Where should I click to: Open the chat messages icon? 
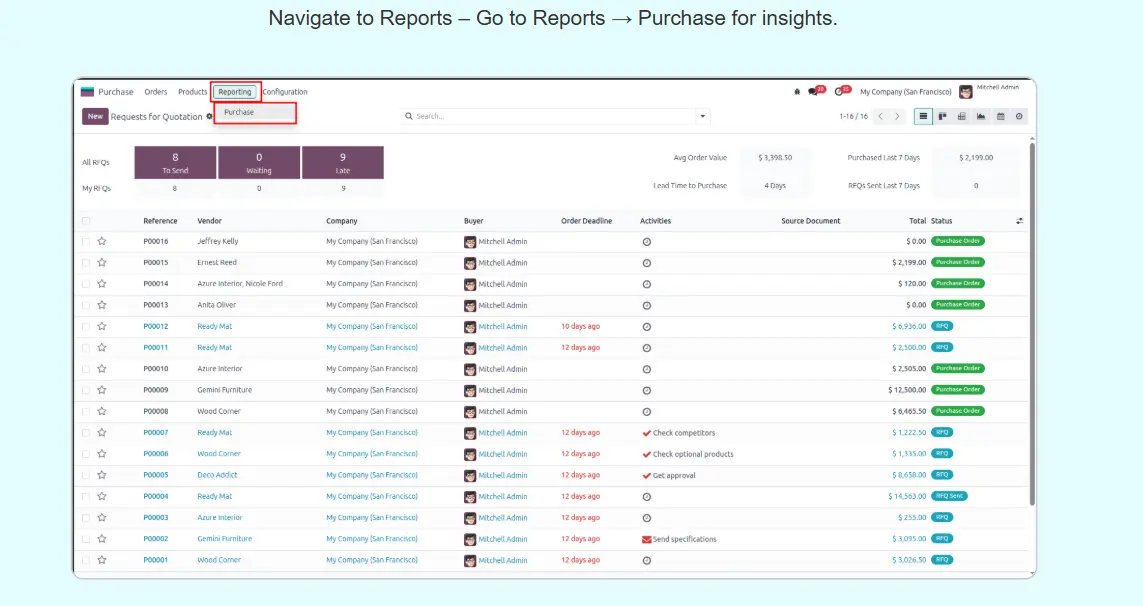pyautogui.click(x=814, y=92)
